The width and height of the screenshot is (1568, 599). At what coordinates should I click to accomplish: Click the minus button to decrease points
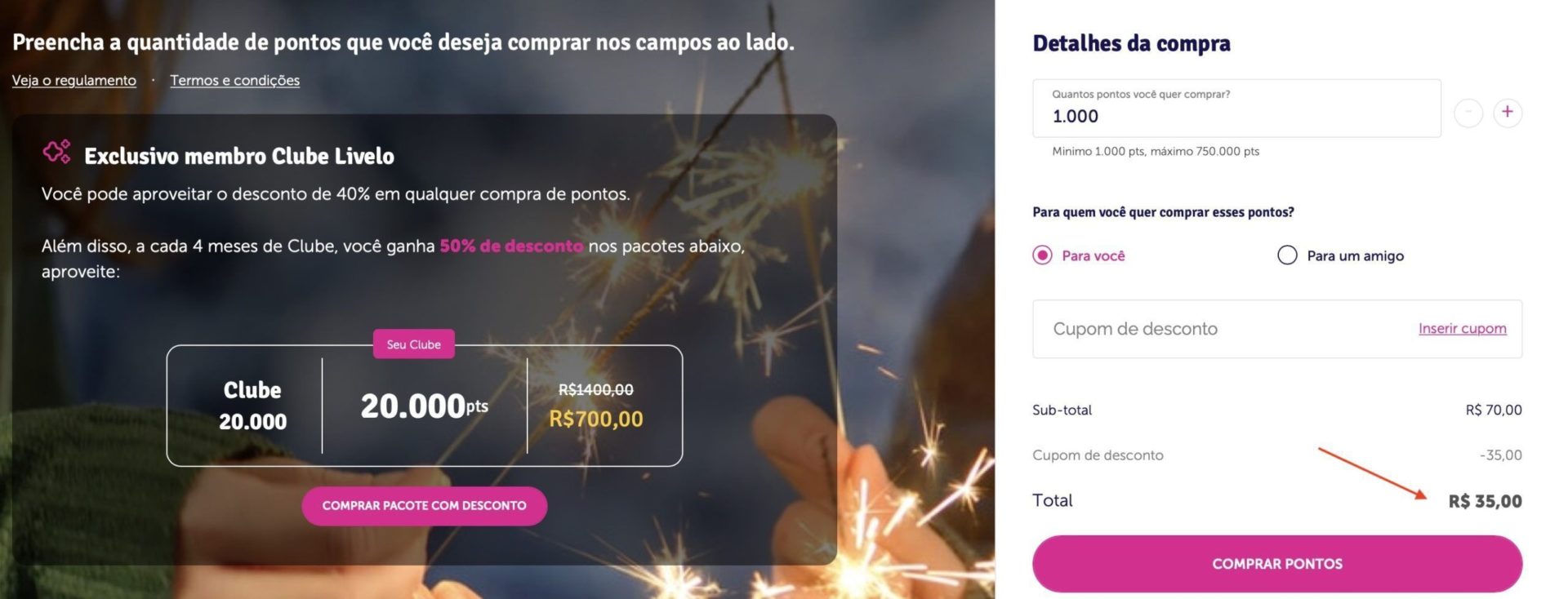point(1468,112)
